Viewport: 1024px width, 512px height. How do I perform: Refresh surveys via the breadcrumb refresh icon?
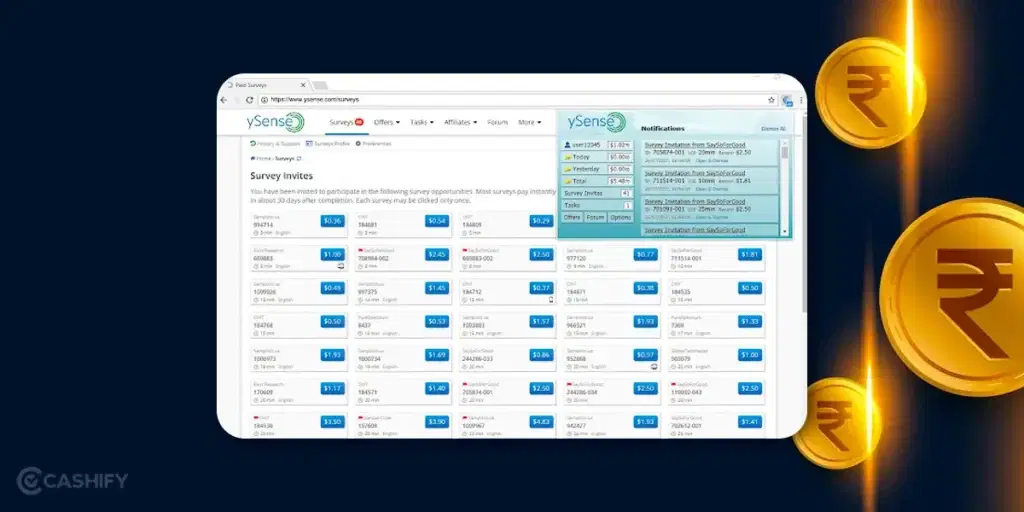click(299, 158)
